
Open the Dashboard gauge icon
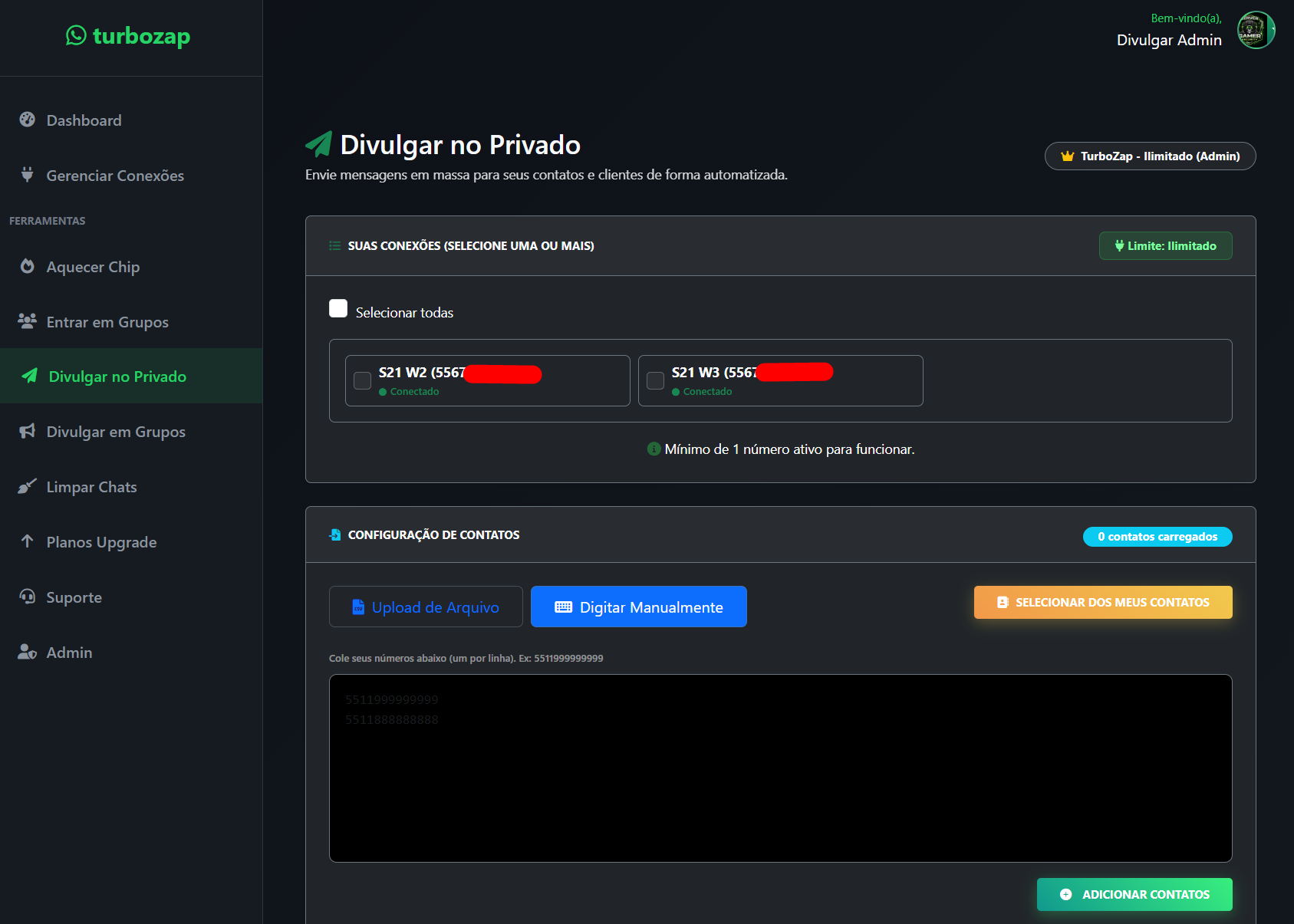tap(28, 120)
